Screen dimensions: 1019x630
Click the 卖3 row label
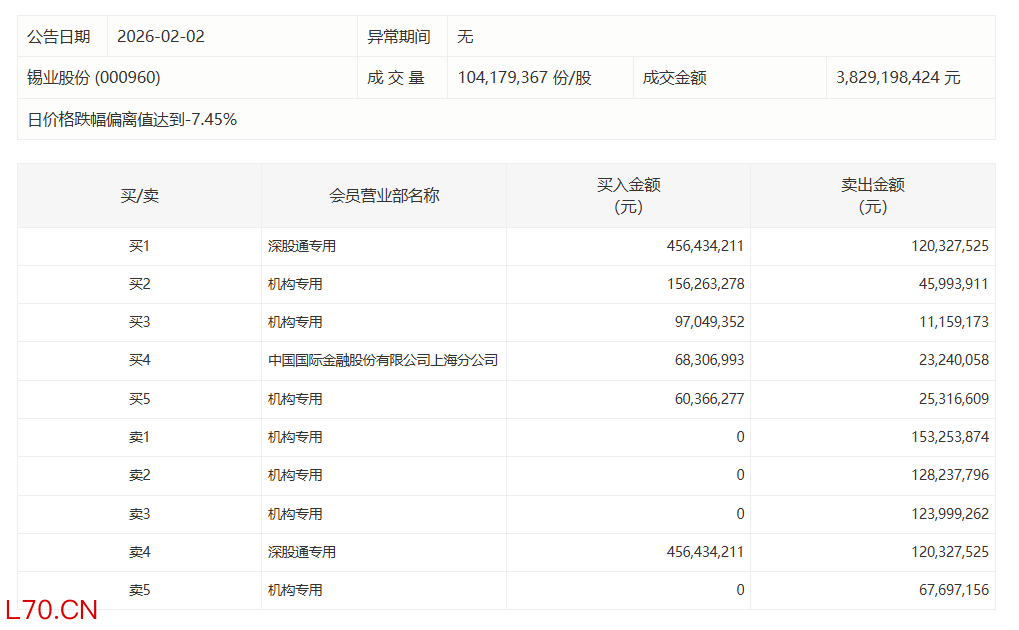point(139,514)
